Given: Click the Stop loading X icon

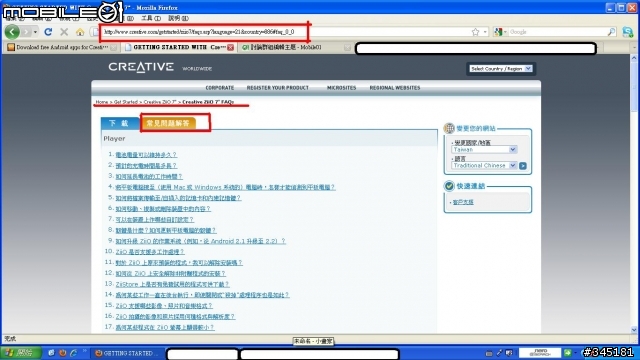Looking at the screenshot, I should coord(64,31).
